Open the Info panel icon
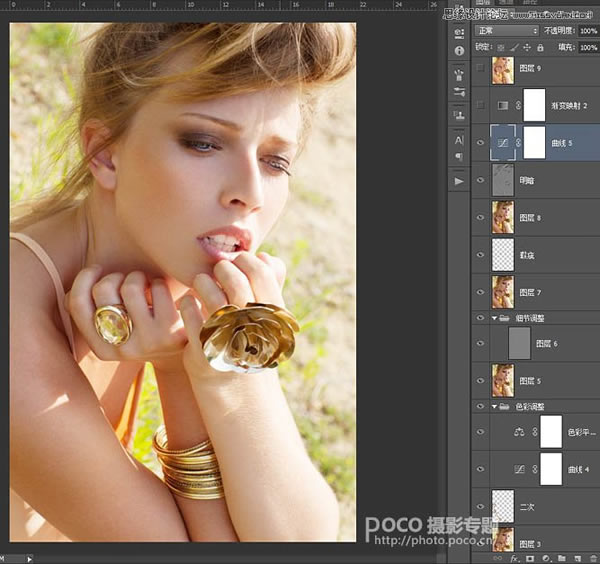600x564 pixels. [x=459, y=51]
